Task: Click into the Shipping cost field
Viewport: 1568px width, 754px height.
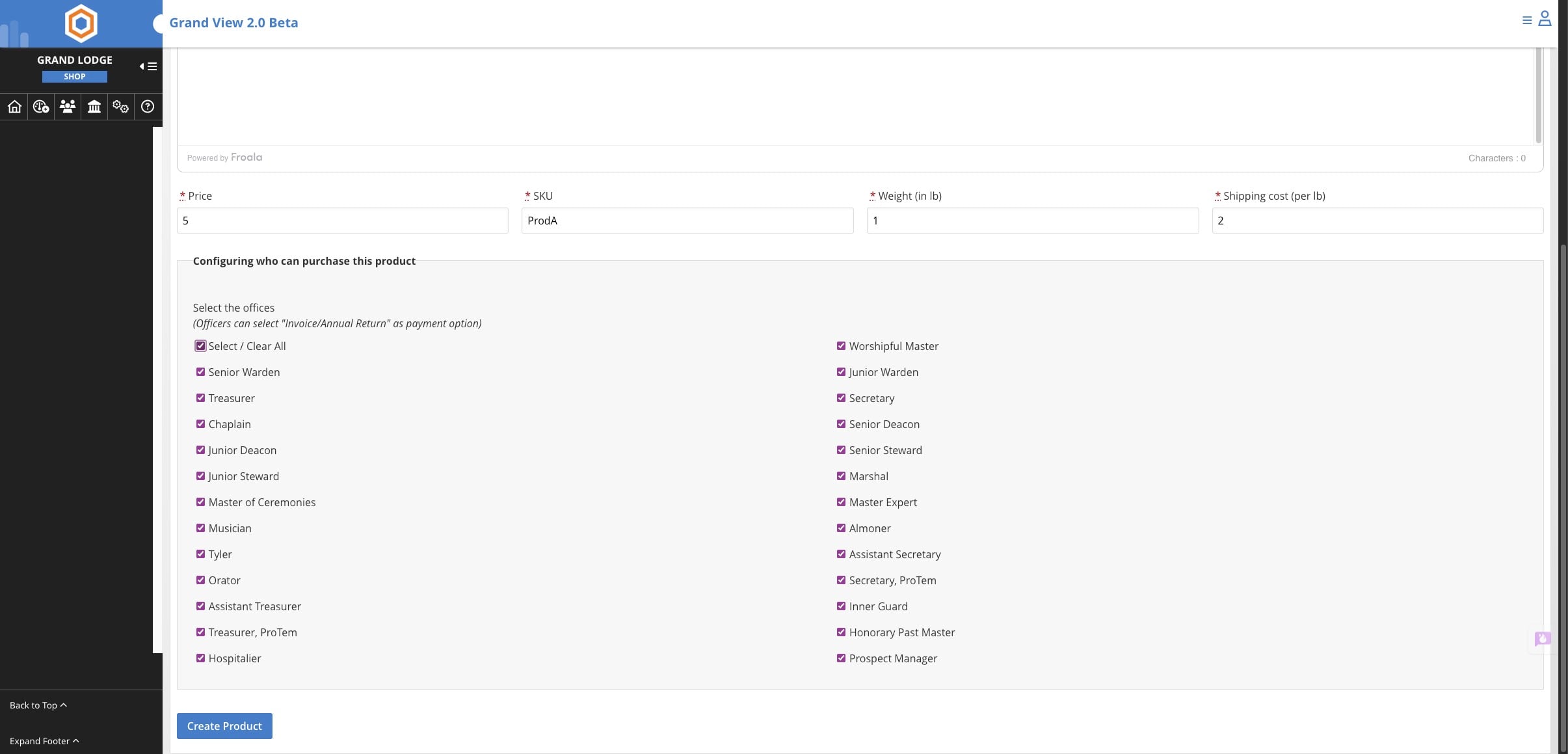Action: 1377,221
